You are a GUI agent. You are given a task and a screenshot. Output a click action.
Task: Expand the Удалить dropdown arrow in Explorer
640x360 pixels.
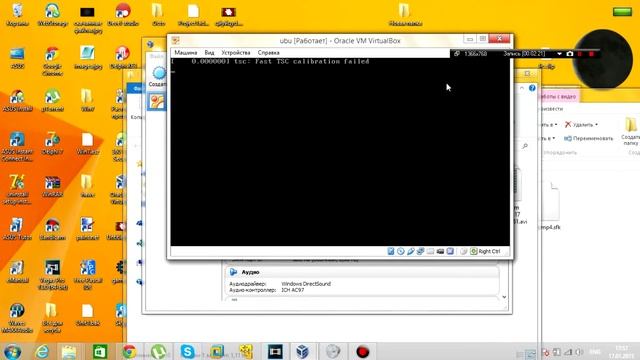[x=596, y=124]
